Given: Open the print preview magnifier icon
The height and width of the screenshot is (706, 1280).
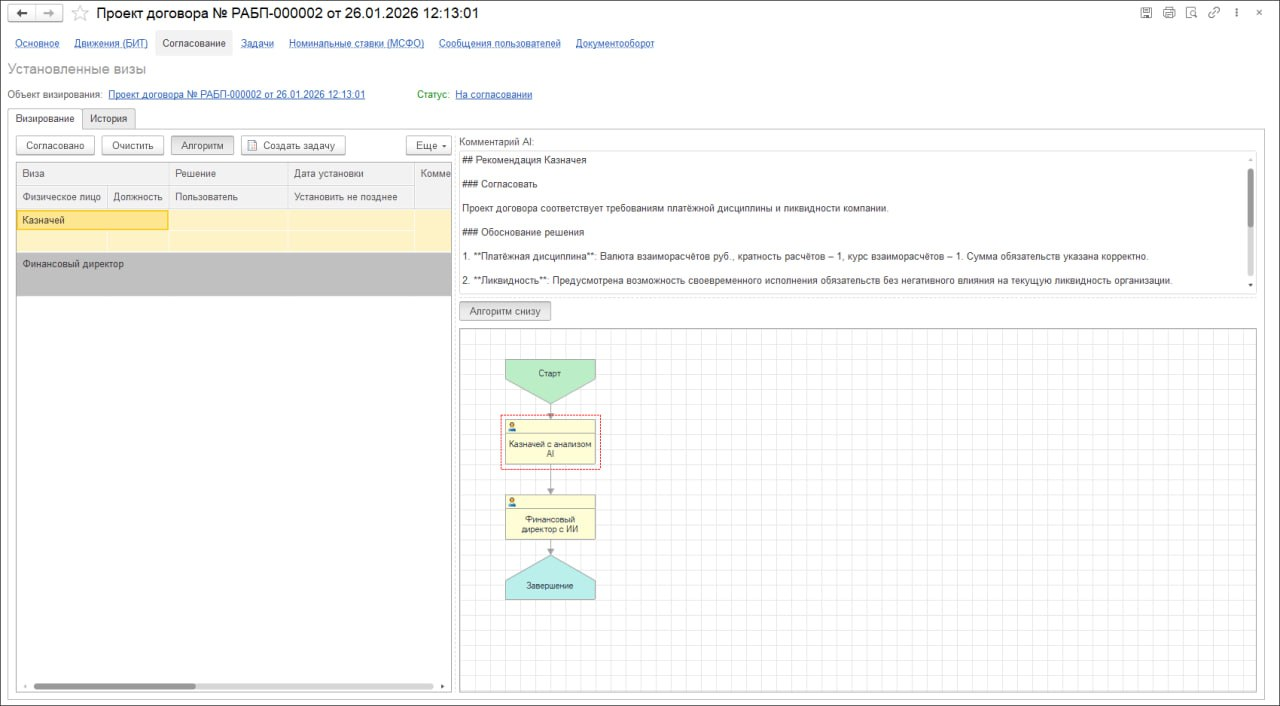Looking at the screenshot, I should click(x=1192, y=13).
